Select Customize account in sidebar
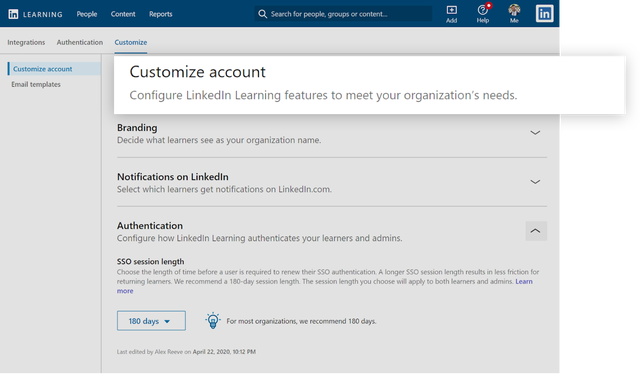Viewport: 640px width, 374px height. (54, 69)
